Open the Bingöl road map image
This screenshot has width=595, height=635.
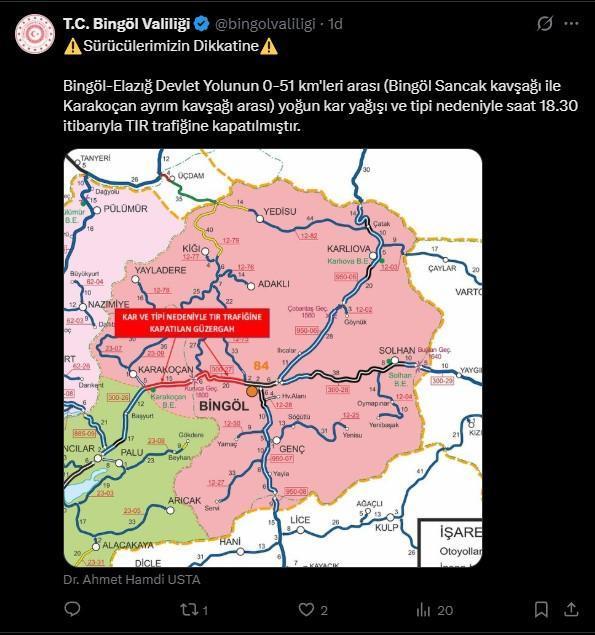(273, 358)
